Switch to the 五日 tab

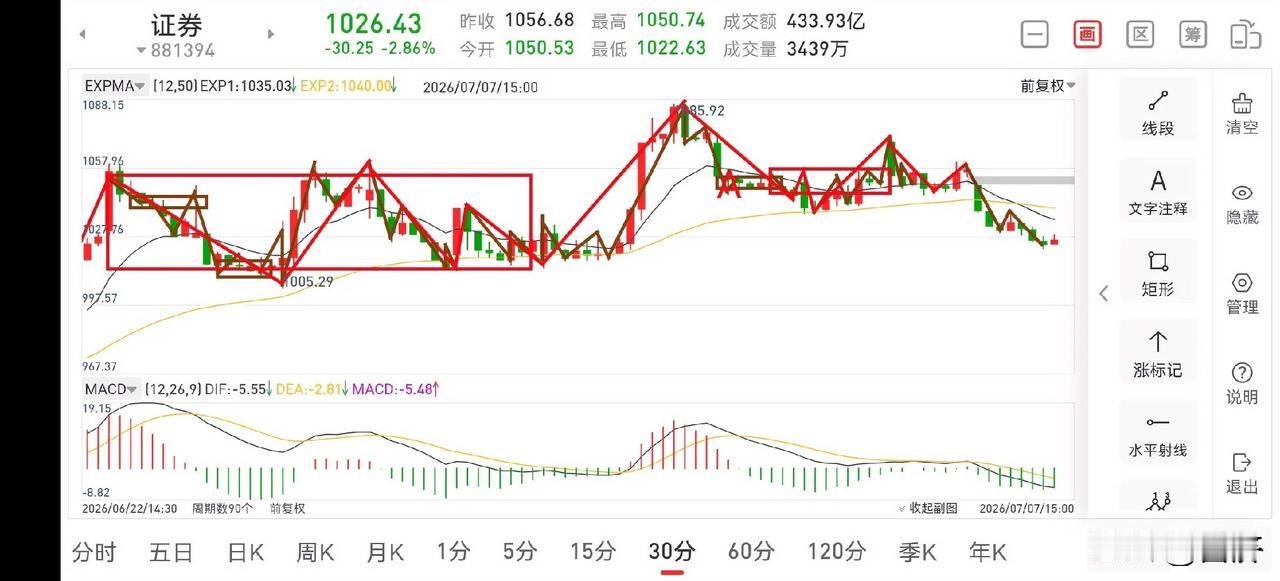[x=171, y=551]
